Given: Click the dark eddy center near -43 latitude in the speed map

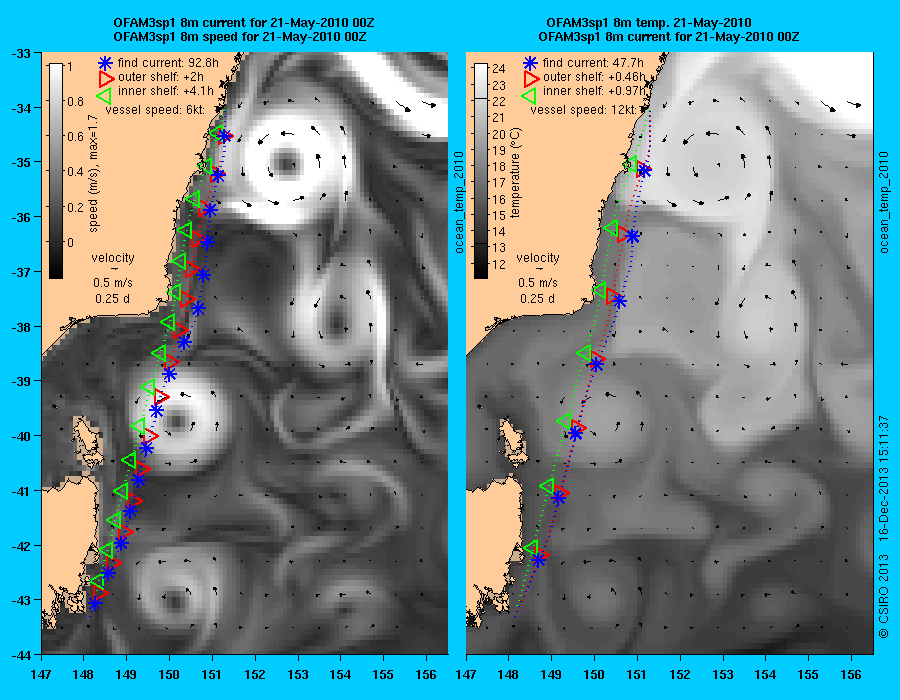Looking at the screenshot, I should 174,601.
